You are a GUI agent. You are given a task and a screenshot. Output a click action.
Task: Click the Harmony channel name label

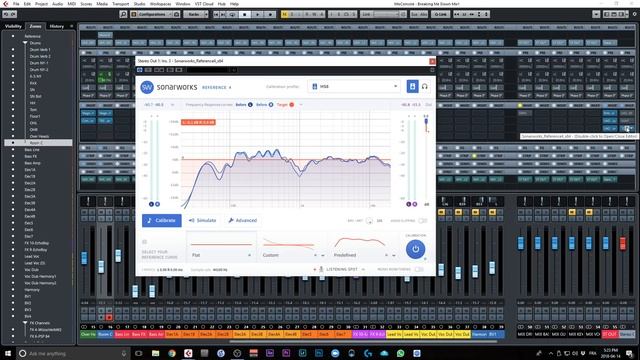(479, 334)
